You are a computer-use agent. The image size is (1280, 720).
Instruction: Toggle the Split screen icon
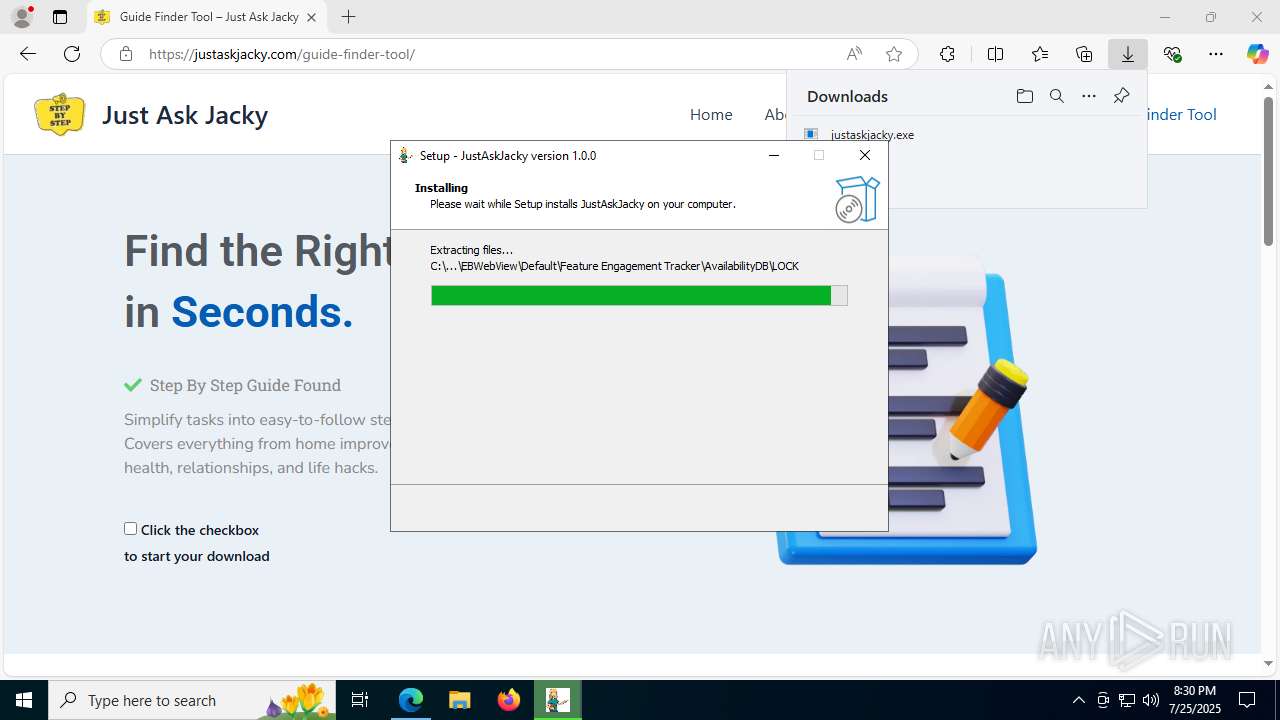tap(995, 54)
